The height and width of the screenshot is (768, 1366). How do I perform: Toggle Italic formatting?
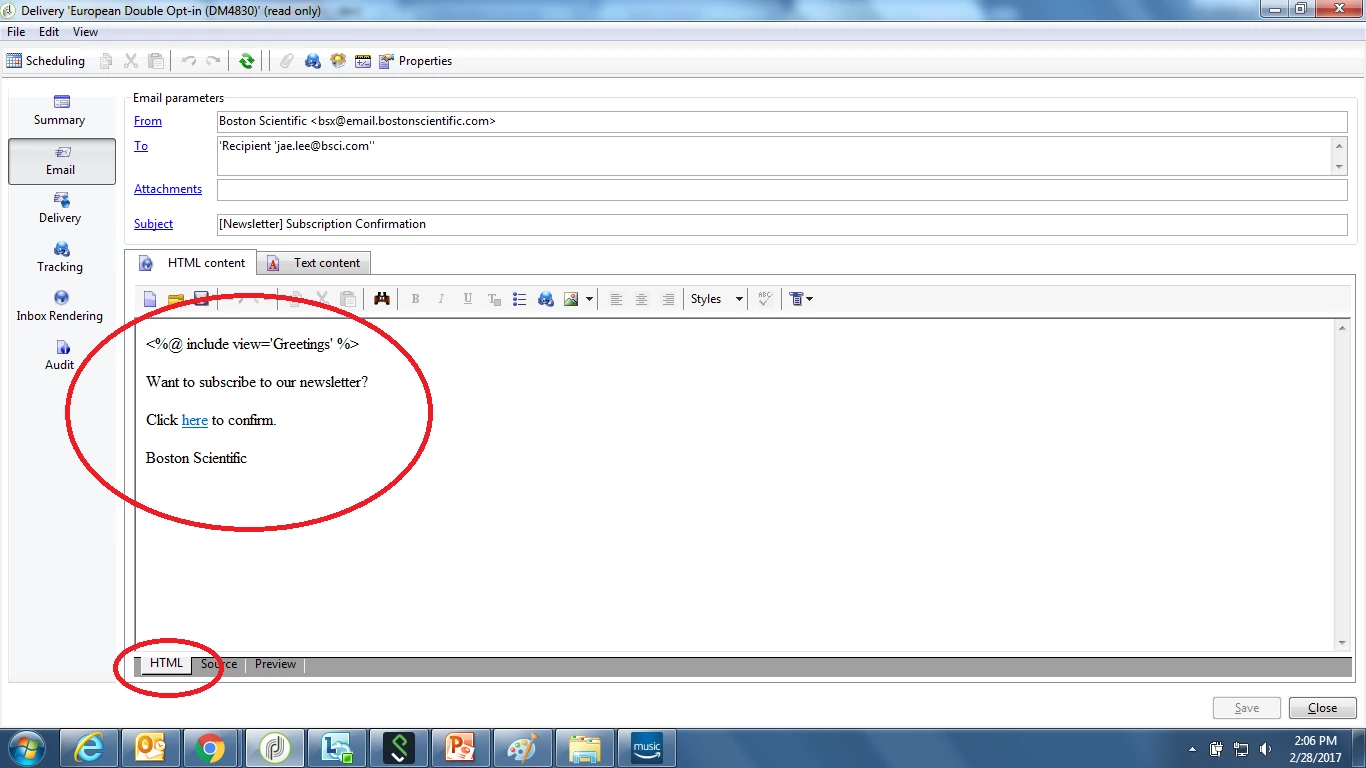click(441, 299)
